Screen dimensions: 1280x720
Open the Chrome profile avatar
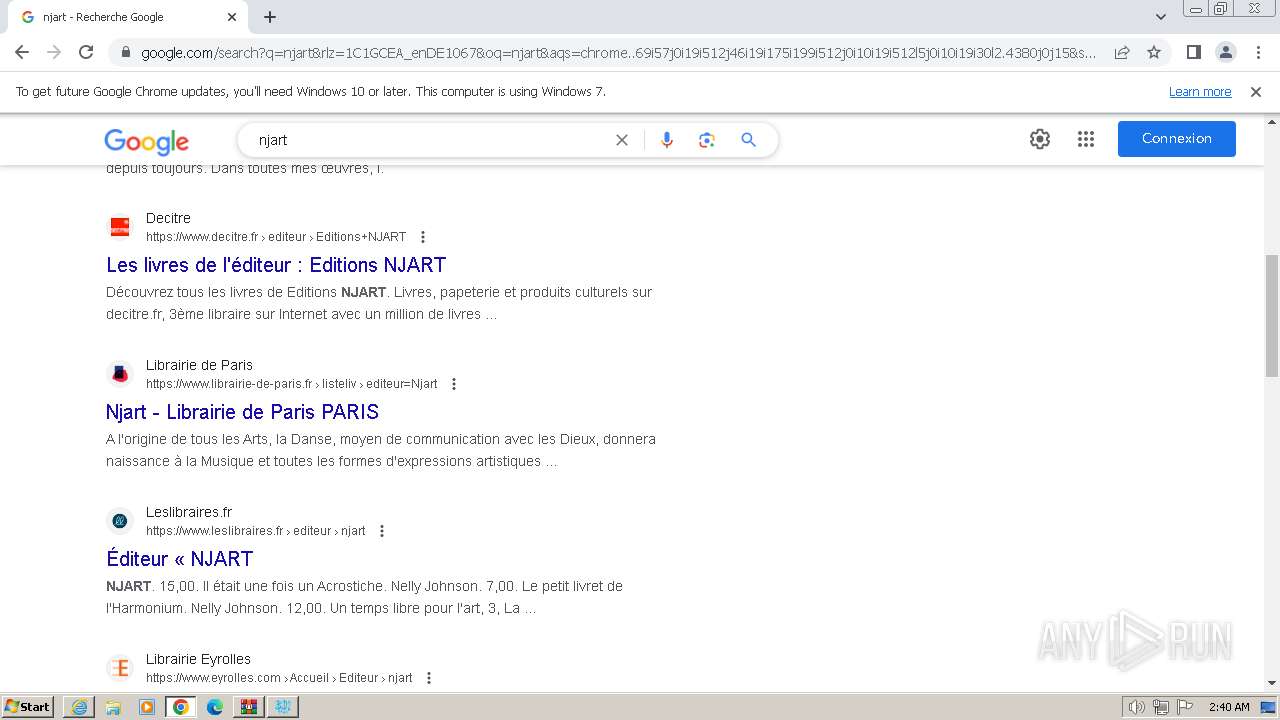click(1225, 52)
